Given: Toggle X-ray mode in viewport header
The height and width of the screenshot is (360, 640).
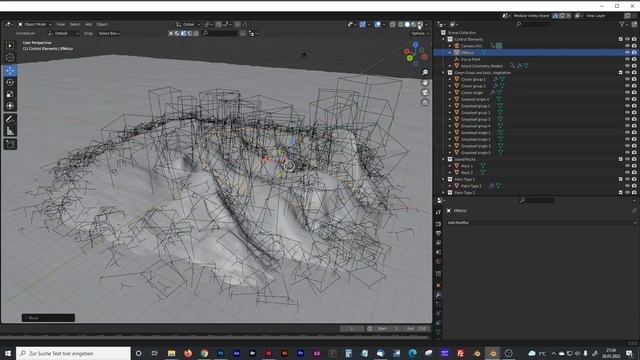Looking at the screenshot, I should 392,24.
